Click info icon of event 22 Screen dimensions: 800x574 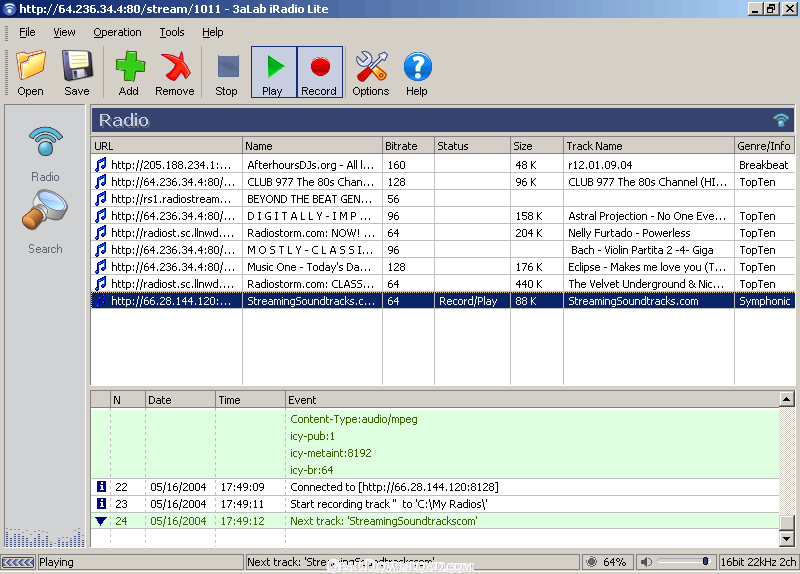click(x=101, y=486)
